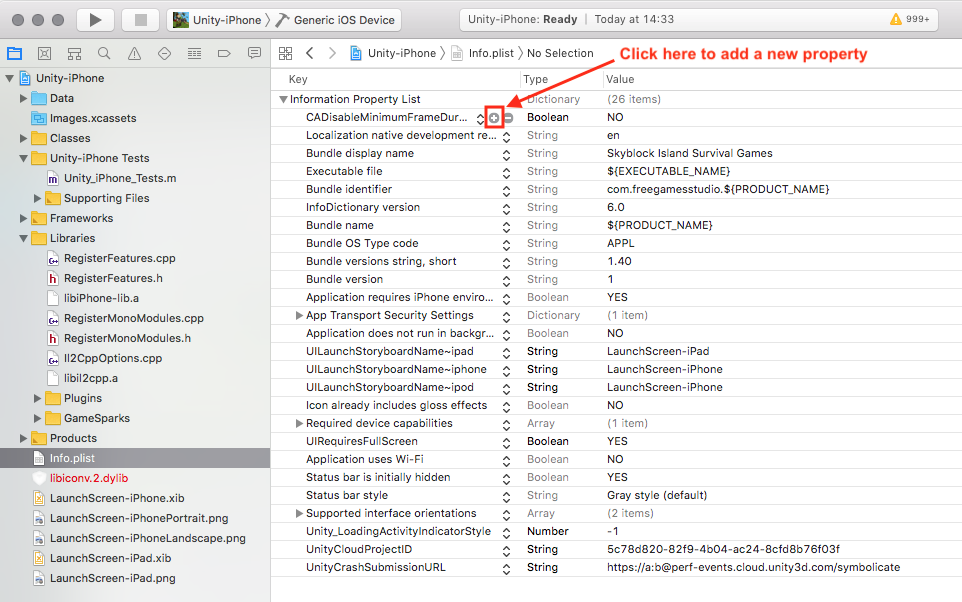Collapse the Information Property List row

pyautogui.click(x=283, y=99)
